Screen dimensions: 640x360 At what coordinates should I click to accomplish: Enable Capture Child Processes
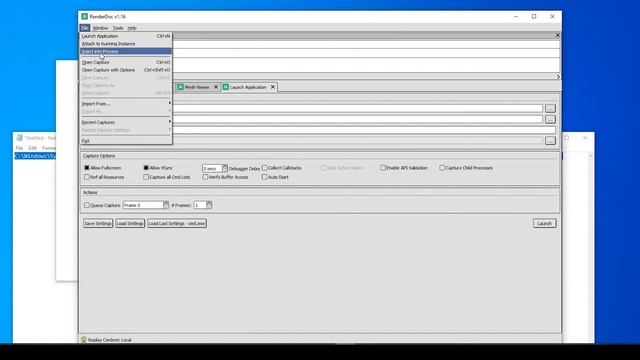(442, 168)
